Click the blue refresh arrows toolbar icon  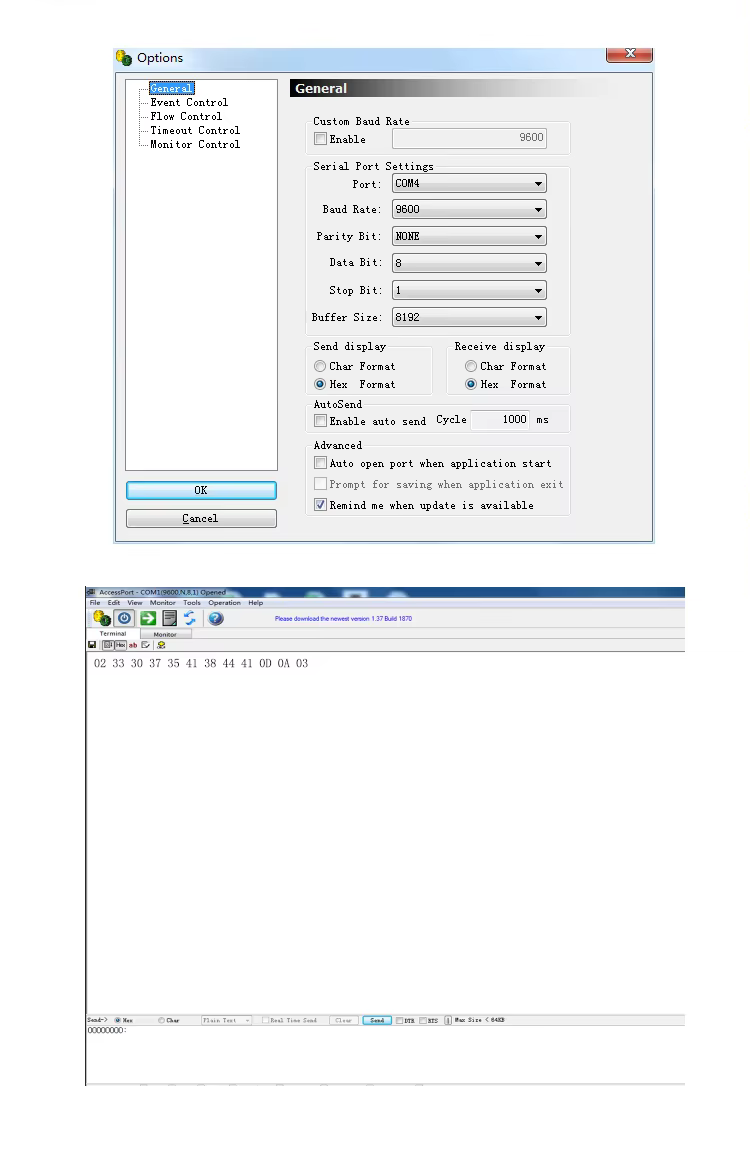coord(190,619)
